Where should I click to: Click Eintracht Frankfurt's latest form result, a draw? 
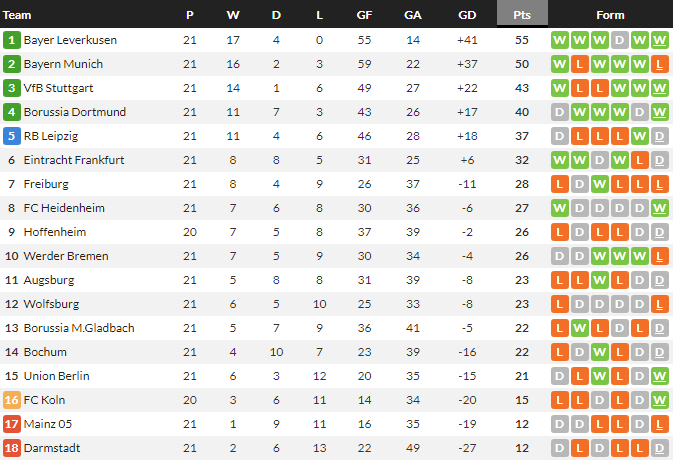(x=659, y=160)
